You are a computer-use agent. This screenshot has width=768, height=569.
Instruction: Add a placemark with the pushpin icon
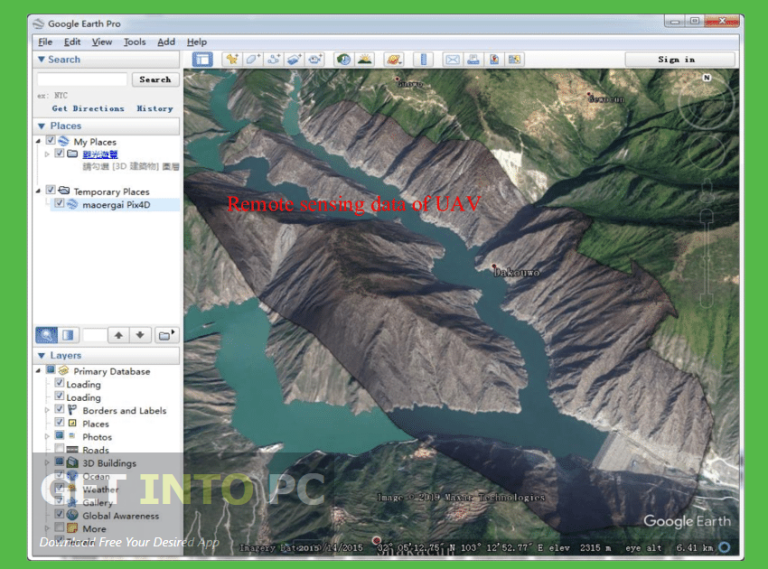tap(231, 60)
